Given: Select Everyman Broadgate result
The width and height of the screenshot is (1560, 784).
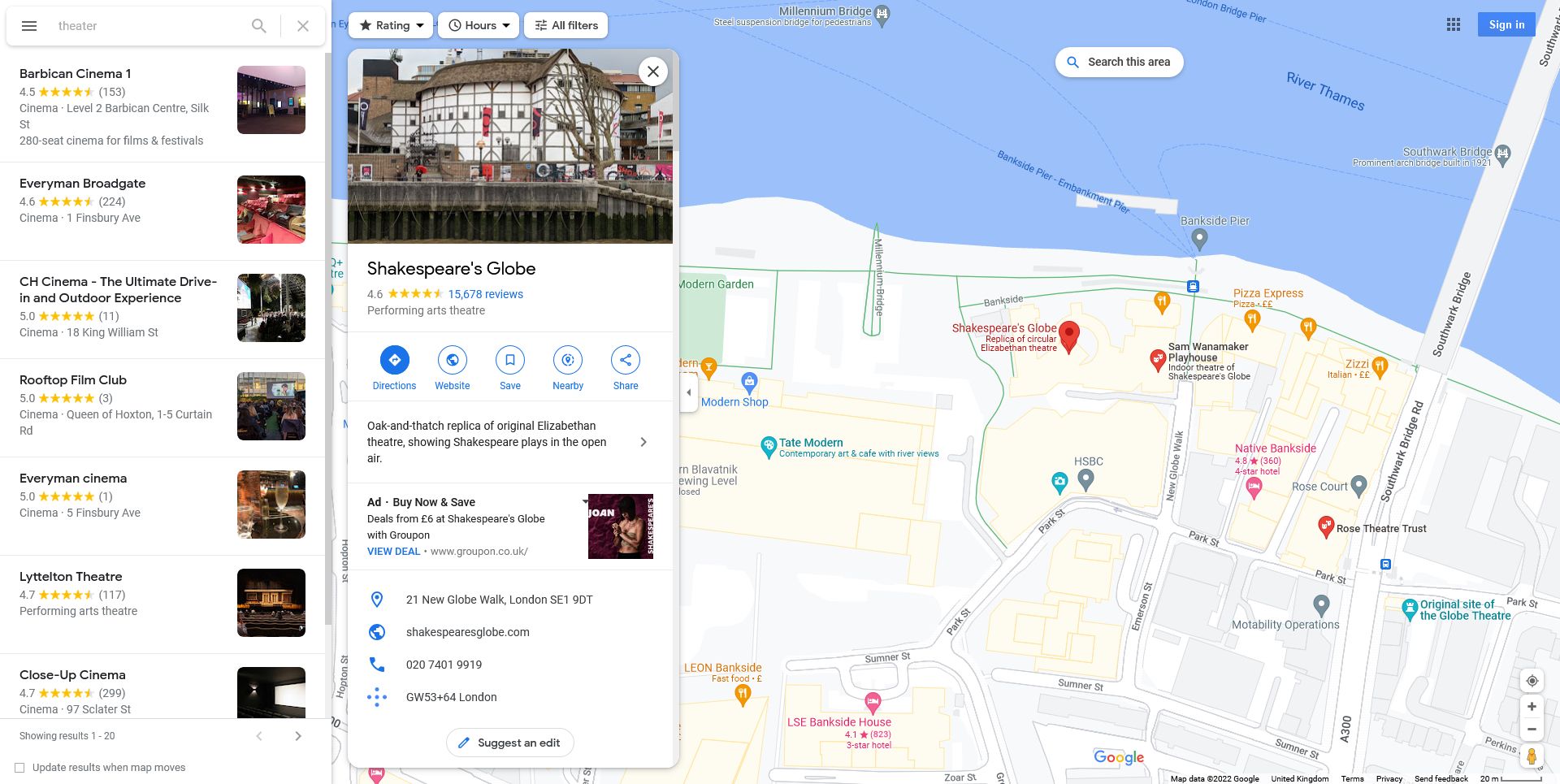Looking at the screenshot, I should pyautogui.click(x=162, y=211).
